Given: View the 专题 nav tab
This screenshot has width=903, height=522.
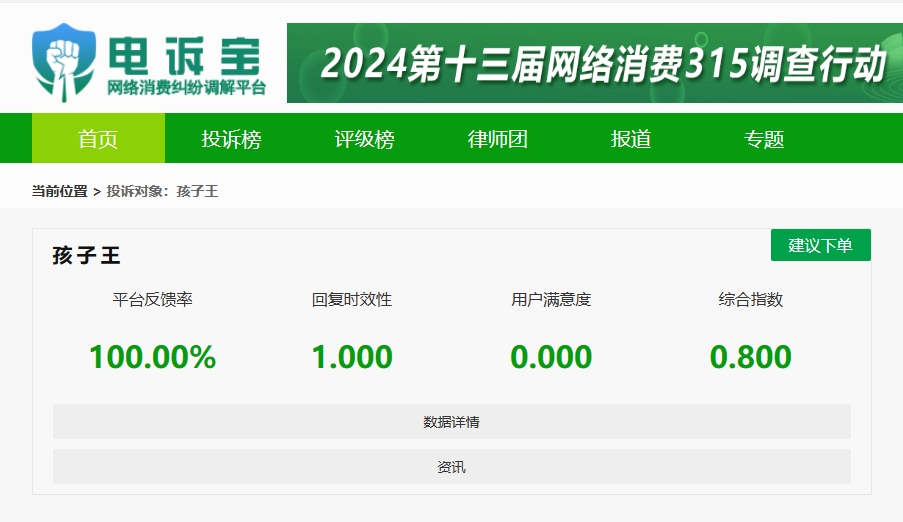Looking at the screenshot, I should (x=764, y=138).
